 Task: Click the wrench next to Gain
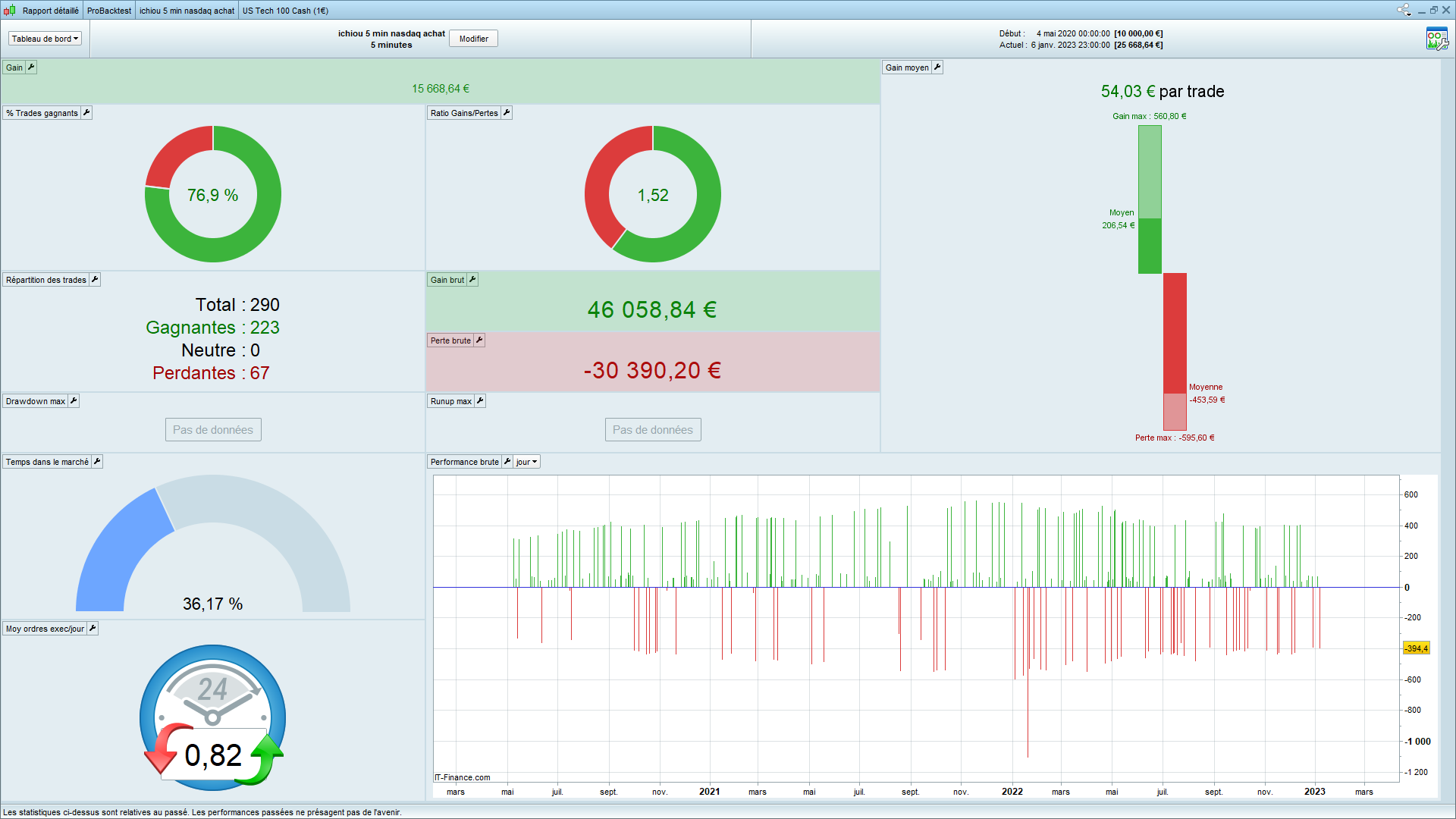(x=31, y=67)
